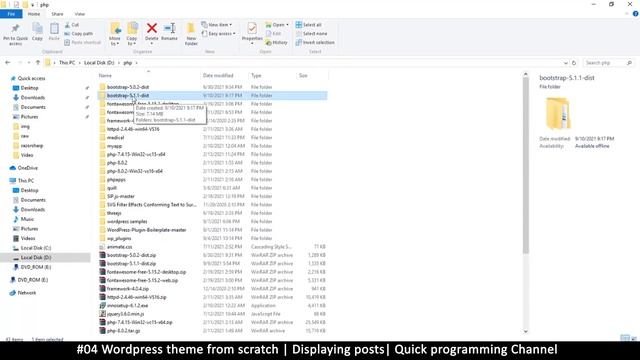The width and height of the screenshot is (640, 360).
Task: Select Network in the navigation pane
Action: point(27,293)
